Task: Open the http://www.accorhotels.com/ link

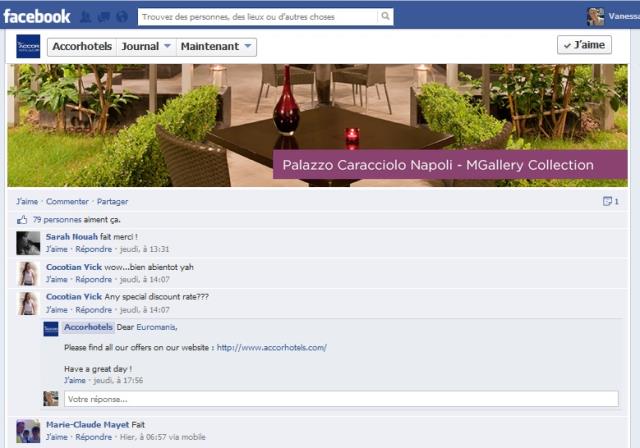Action: (x=271, y=348)
